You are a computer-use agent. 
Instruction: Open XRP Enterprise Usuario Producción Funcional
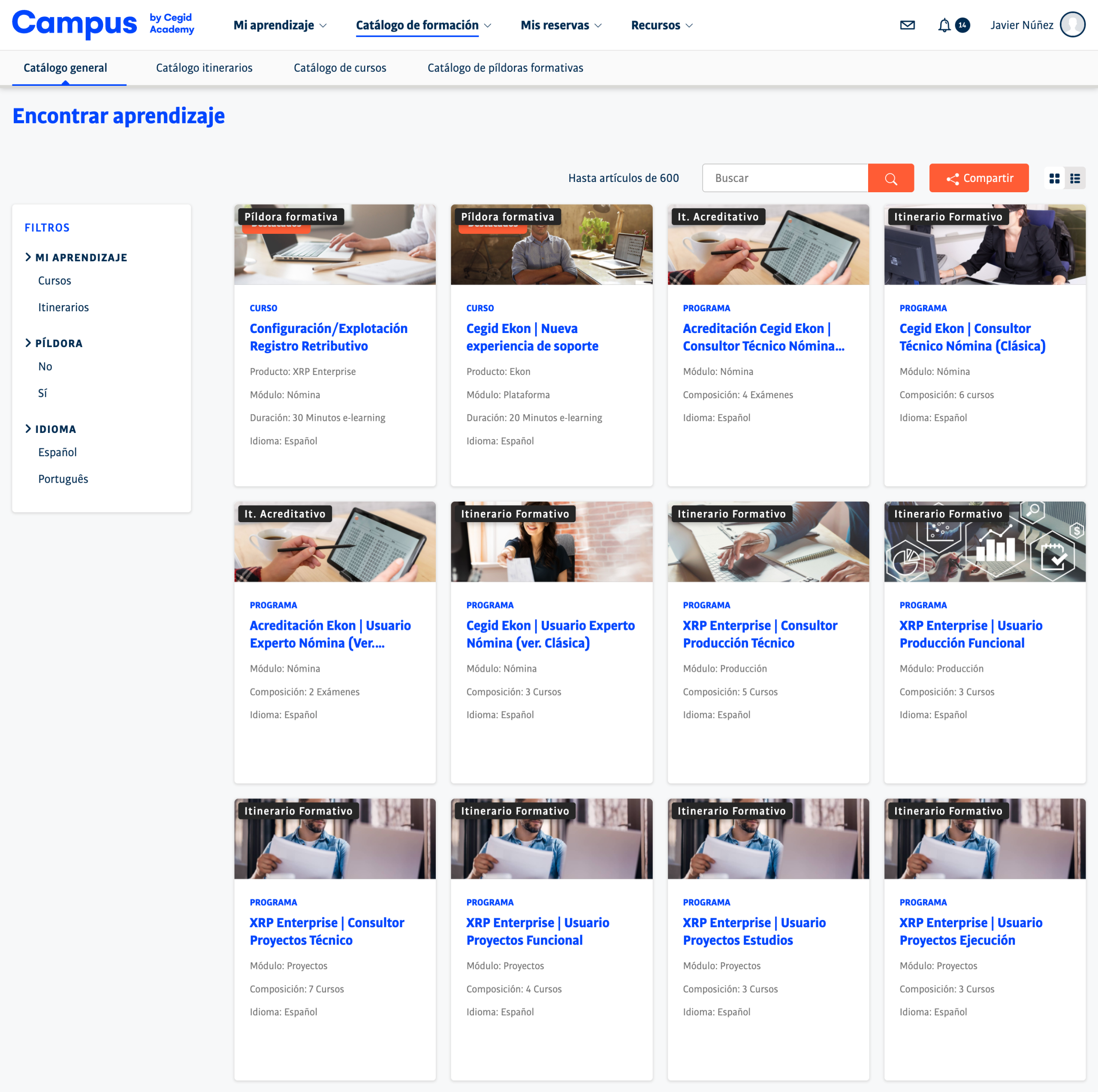971,635
